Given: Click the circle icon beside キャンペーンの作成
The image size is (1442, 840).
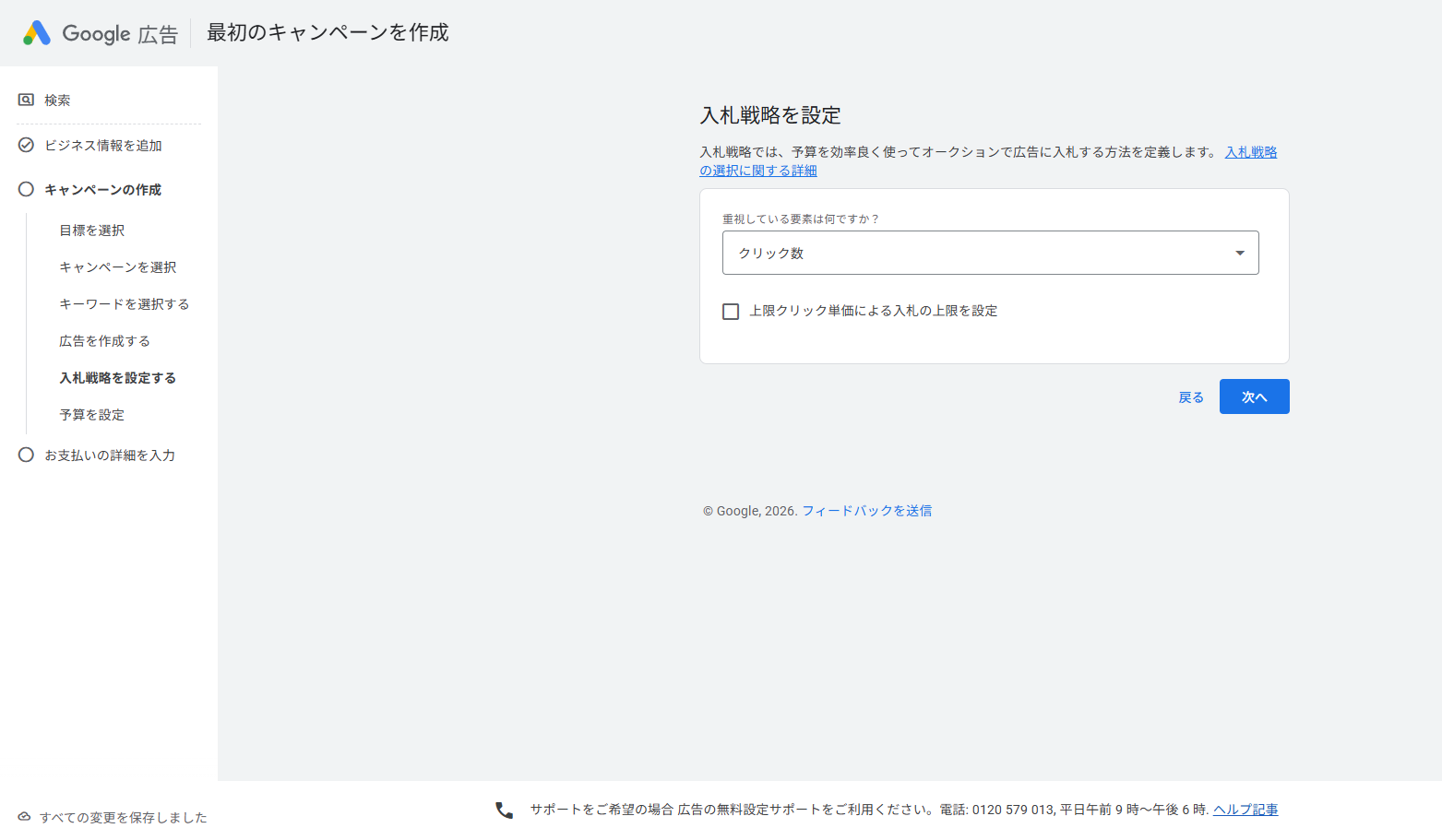Looking at the screenshot, I should tap(26, 189).
